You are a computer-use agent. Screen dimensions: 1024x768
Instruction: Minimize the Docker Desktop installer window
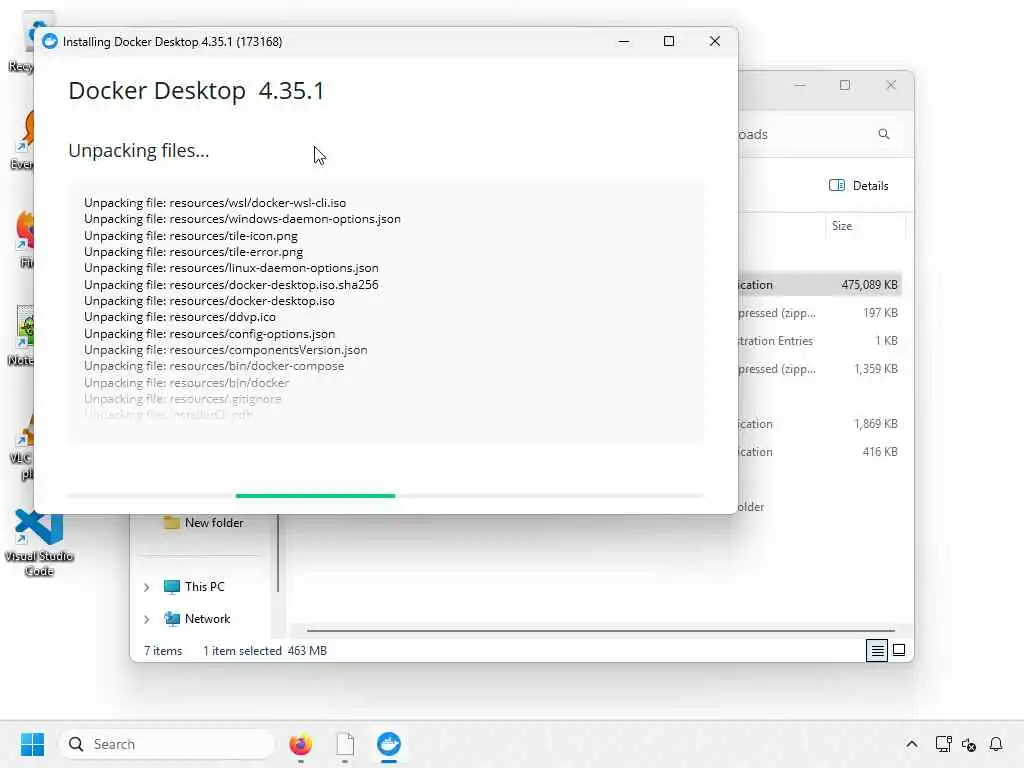point(624,41)
